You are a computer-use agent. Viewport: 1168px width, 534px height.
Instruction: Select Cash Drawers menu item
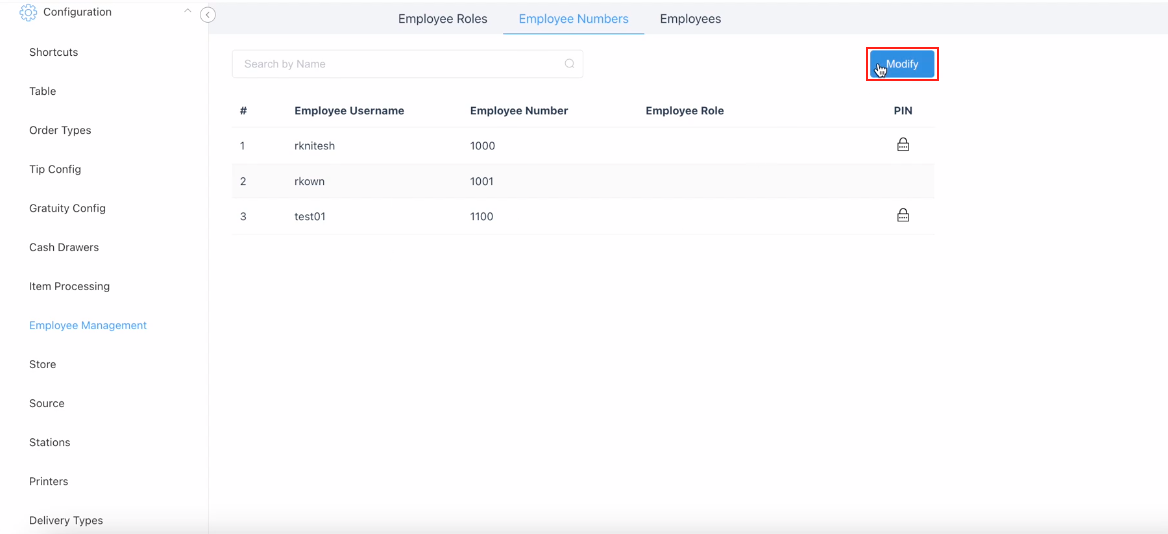coord(64,247)
